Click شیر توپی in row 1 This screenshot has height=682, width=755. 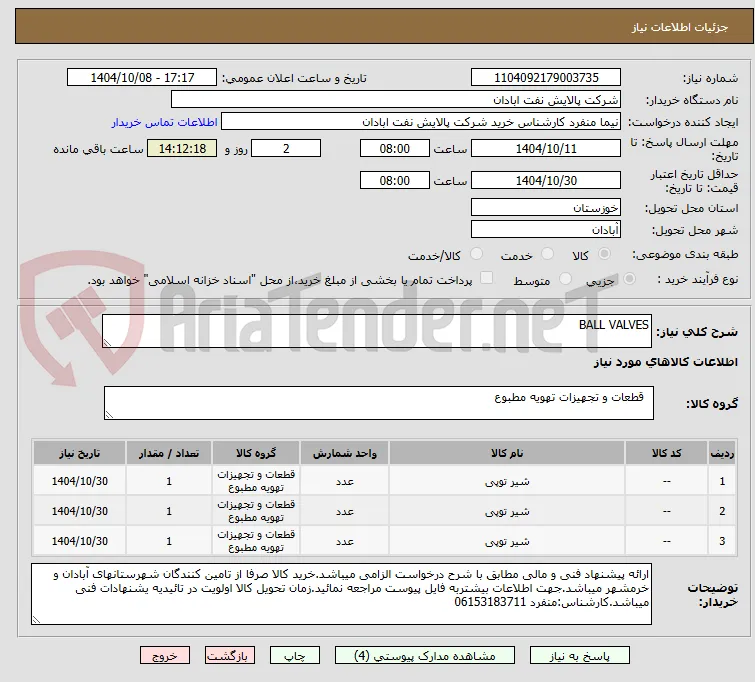click(507, 481)
